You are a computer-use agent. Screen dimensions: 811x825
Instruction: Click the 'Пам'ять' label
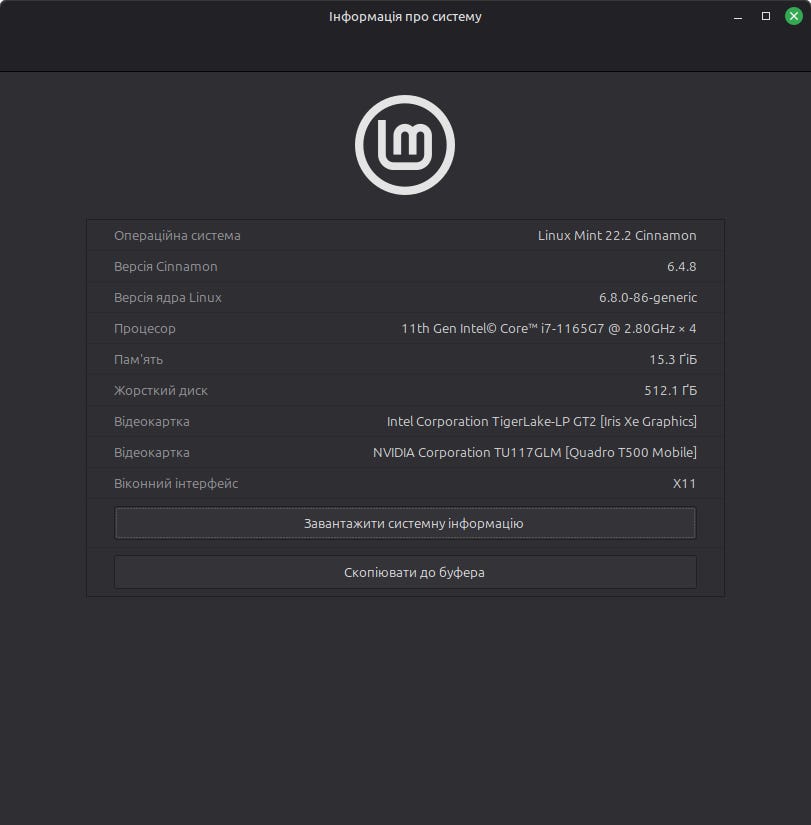tap(138, 359)
